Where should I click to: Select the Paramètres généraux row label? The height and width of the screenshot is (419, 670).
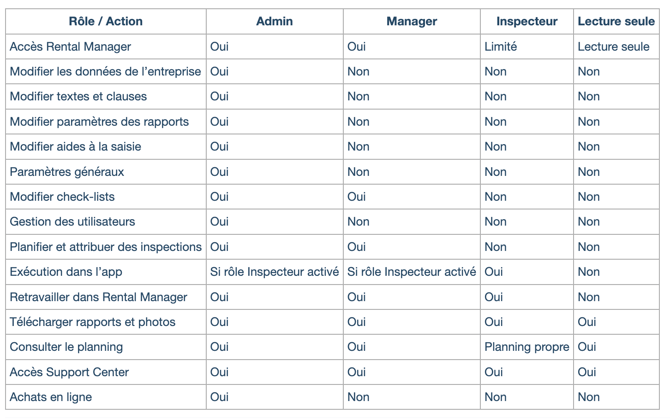[67, 172]
